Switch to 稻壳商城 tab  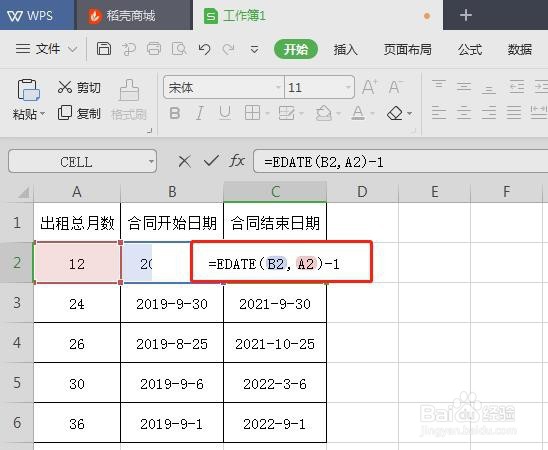[x=135, y=15]
